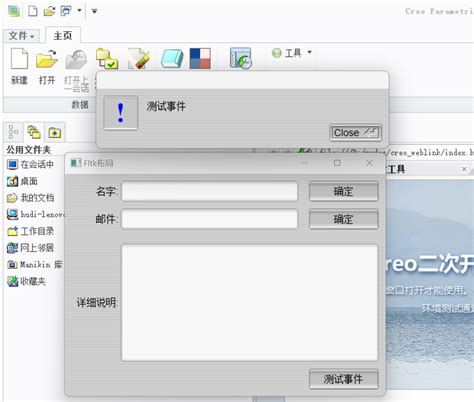Click into the 详细说明 text area
Viewport: 474px width, 402px height.
pos(250,302)
